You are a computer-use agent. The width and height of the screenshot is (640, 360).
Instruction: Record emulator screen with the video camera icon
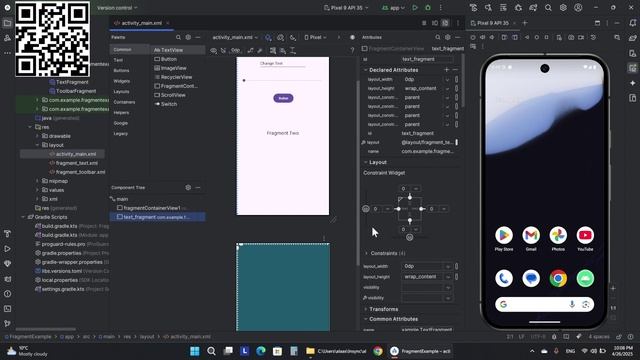click(582, 38)
